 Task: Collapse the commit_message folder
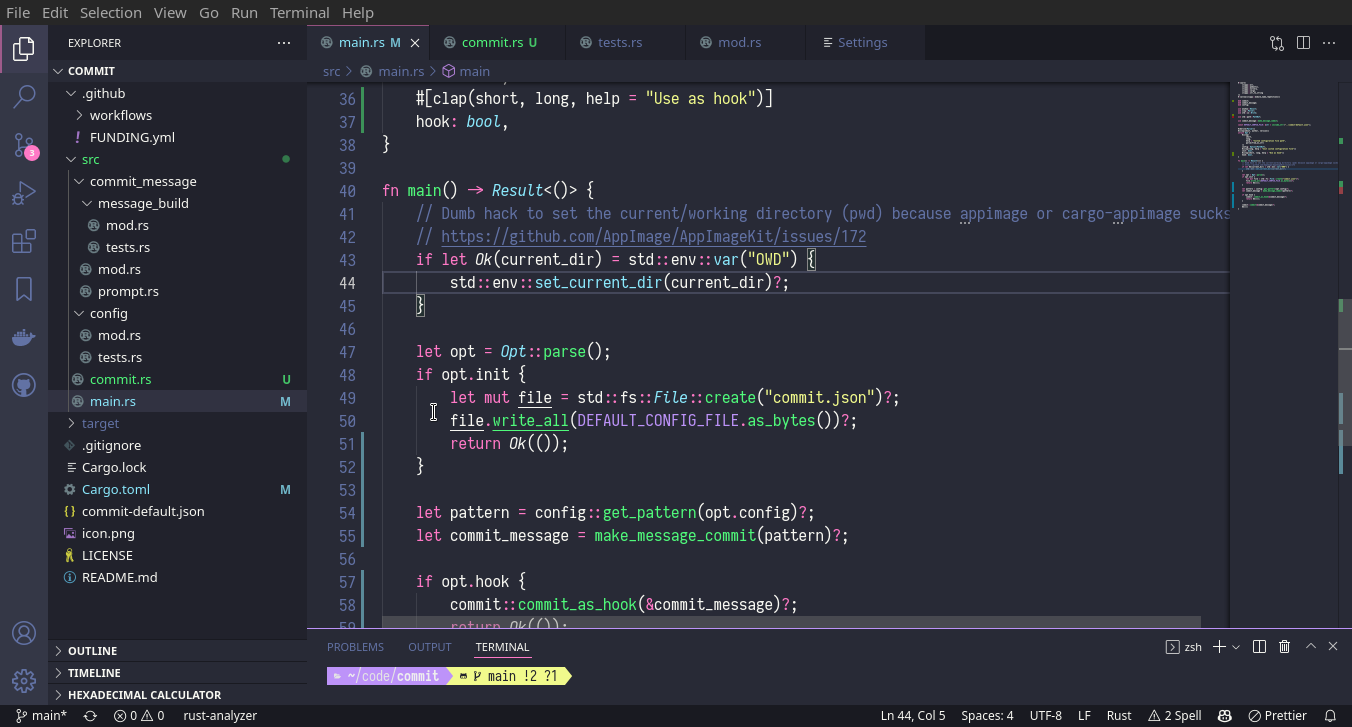pyautogui.click(x=178, y=181)
